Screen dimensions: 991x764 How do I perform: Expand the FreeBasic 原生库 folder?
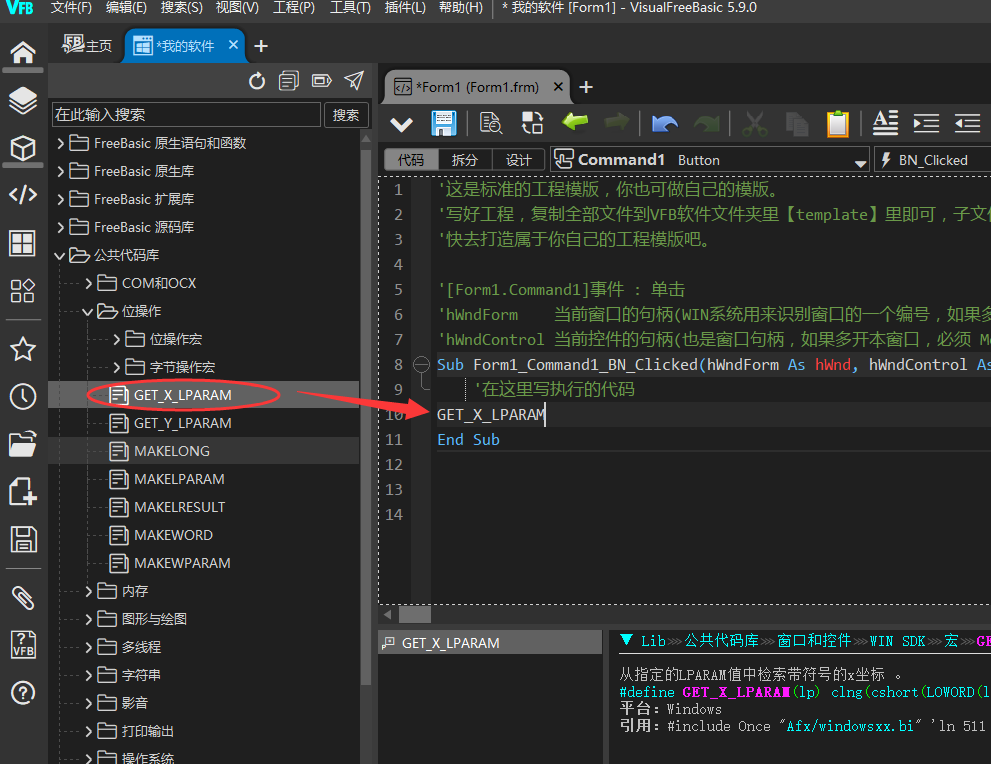pos(61,171)
